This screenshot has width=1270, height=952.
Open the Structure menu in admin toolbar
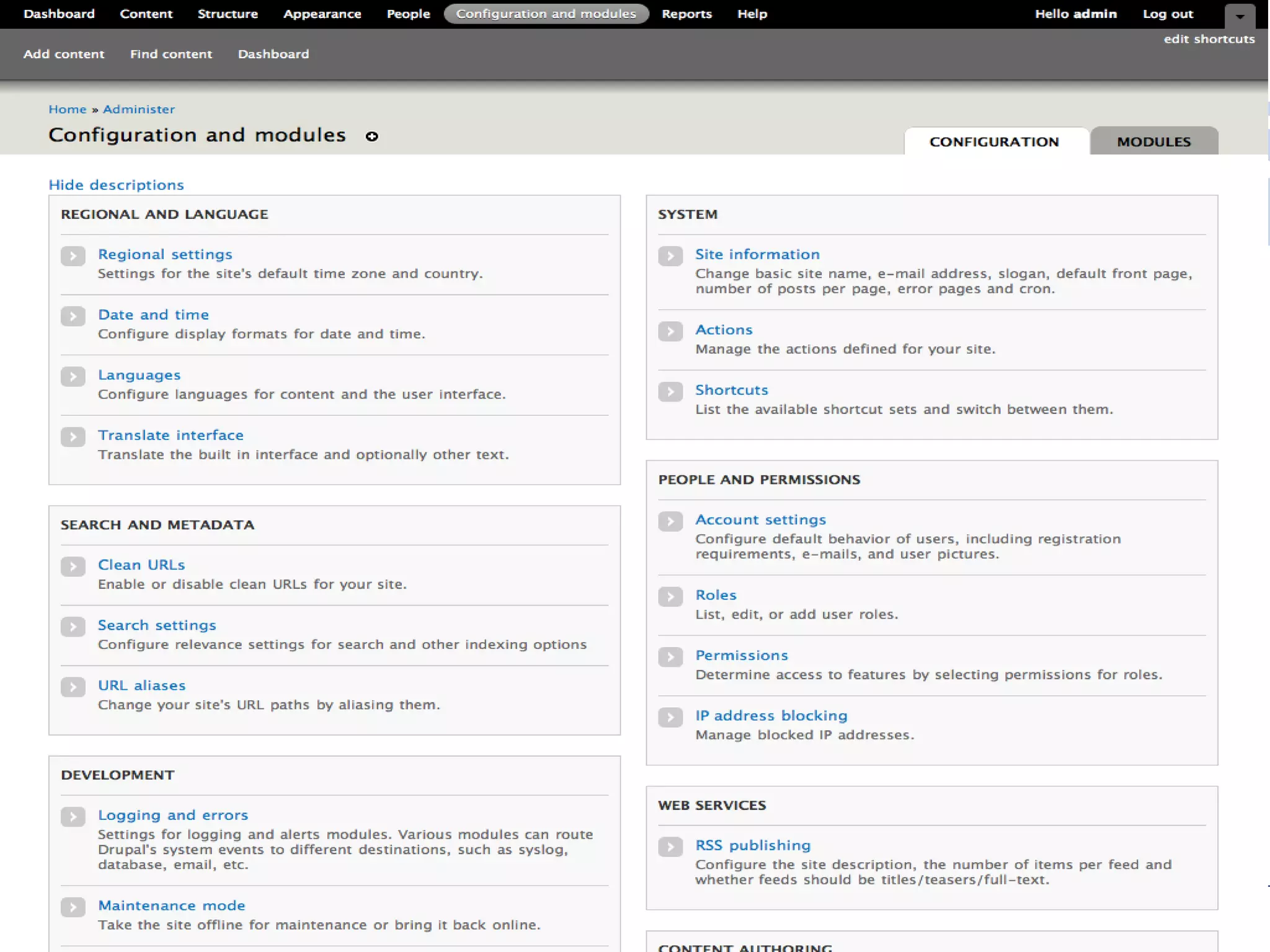click(228, 14)
